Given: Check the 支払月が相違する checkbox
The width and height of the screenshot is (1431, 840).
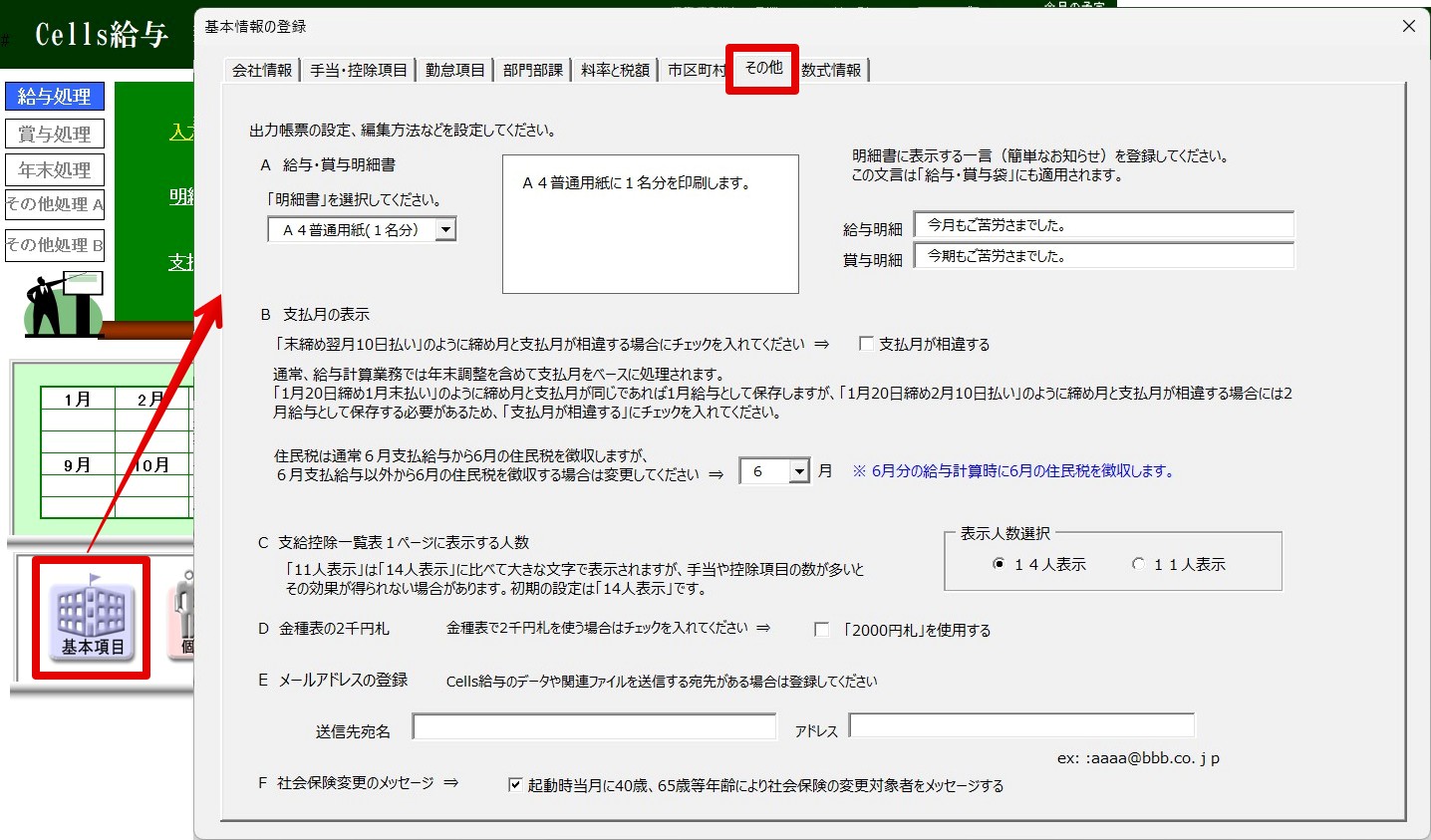Looking at the screenshot, I should pyautogui.click(x=866, y=344).
